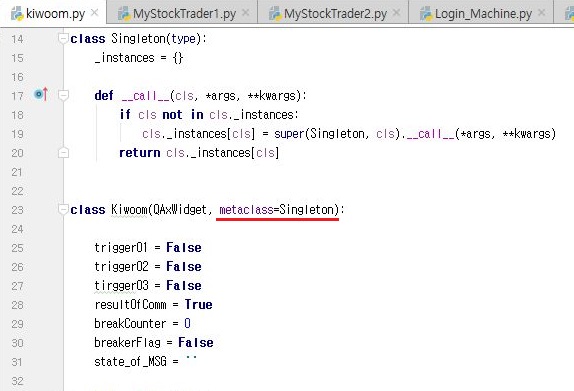This screenshot has height=391, width=574.
Task: Click the breakerFlag variable
Action: (x=127, y=343)
